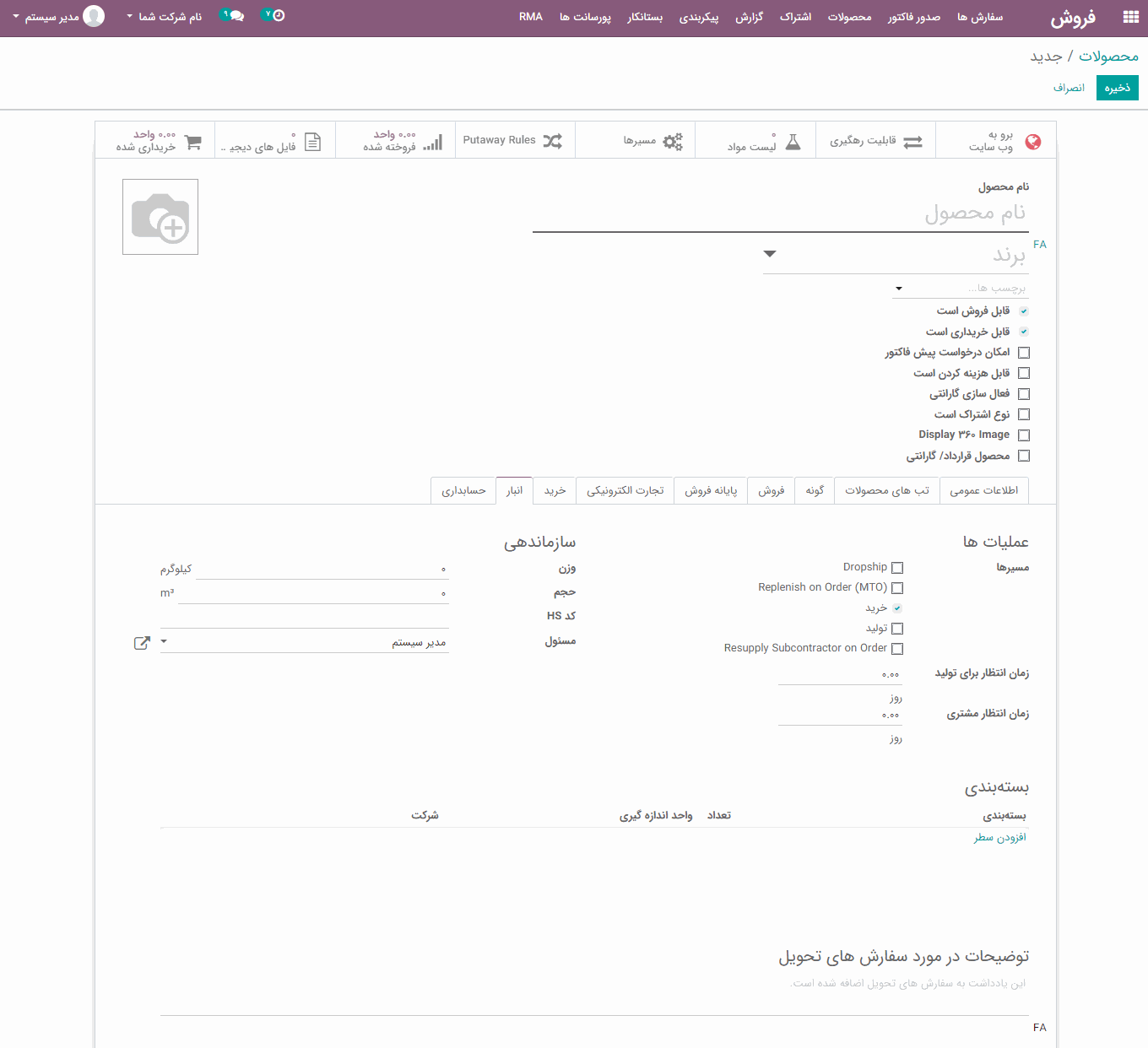
Task: Click the ذخیره save button
Action: point(1117,87)
